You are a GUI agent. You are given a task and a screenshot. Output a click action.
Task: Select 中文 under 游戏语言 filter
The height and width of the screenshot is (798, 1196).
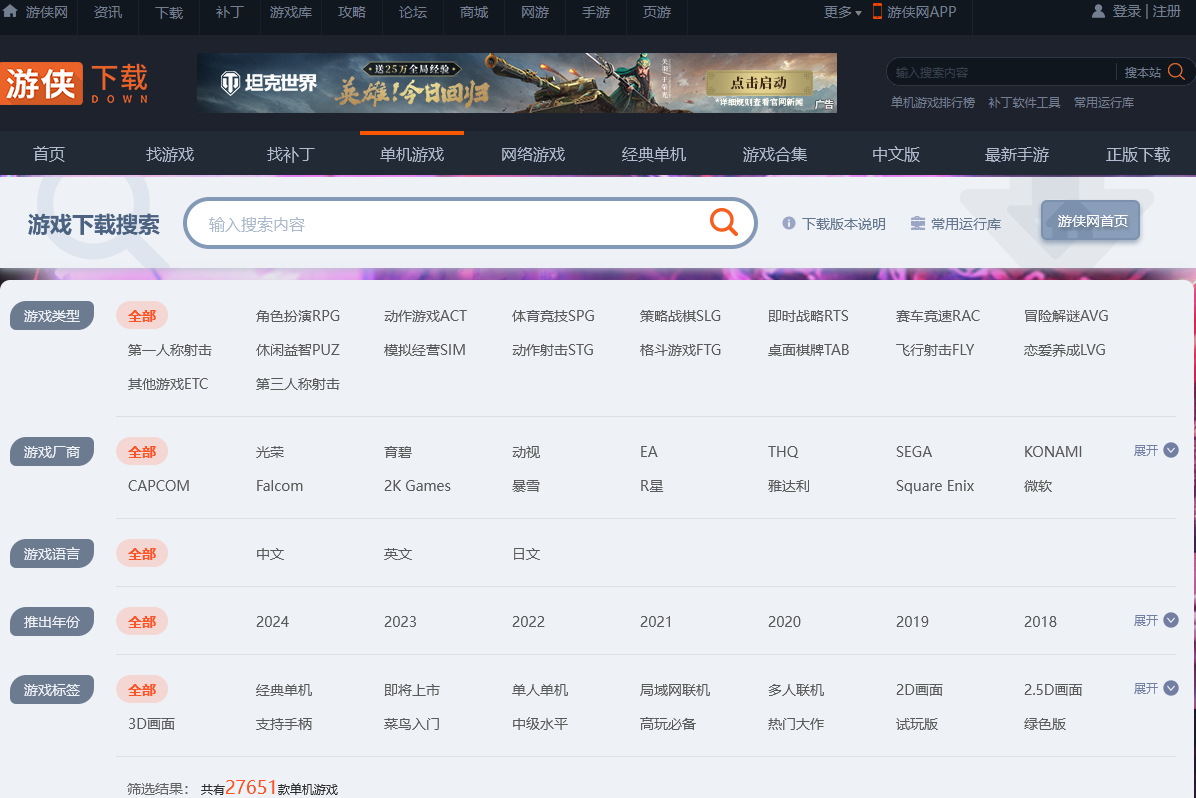[x=270, y=554]
